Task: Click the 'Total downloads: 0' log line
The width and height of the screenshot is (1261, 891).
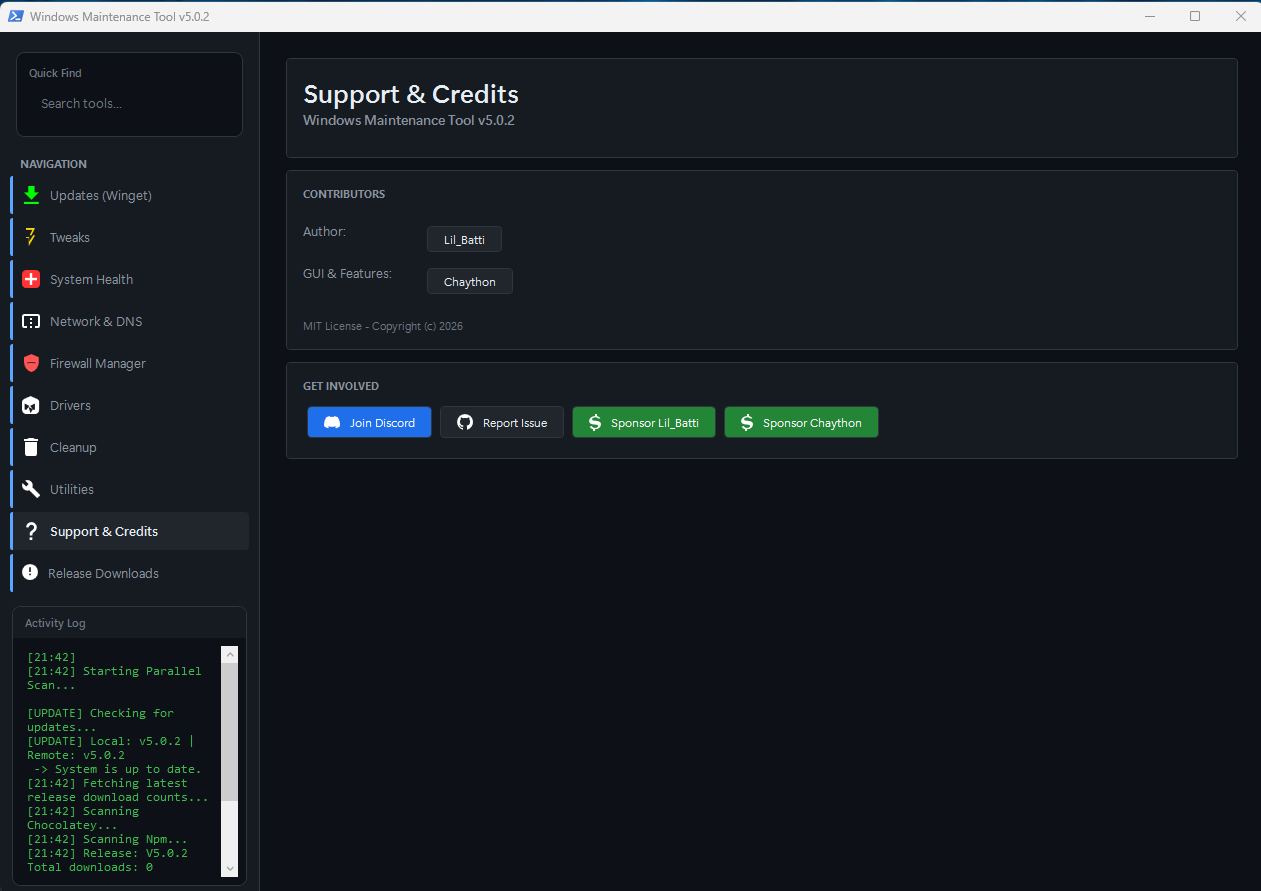Action: (x=90, y=867)
